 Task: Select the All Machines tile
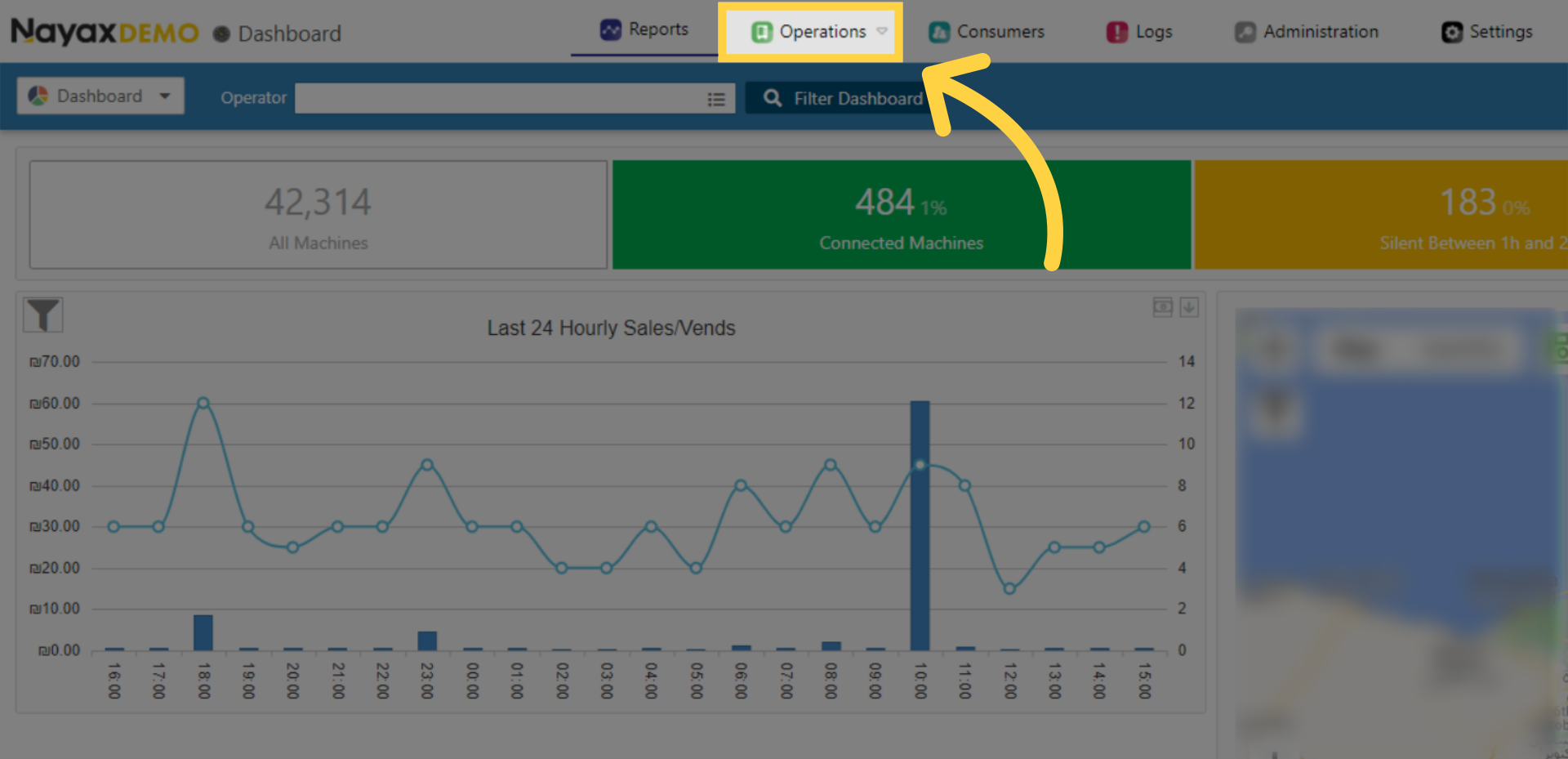(318, 214)
